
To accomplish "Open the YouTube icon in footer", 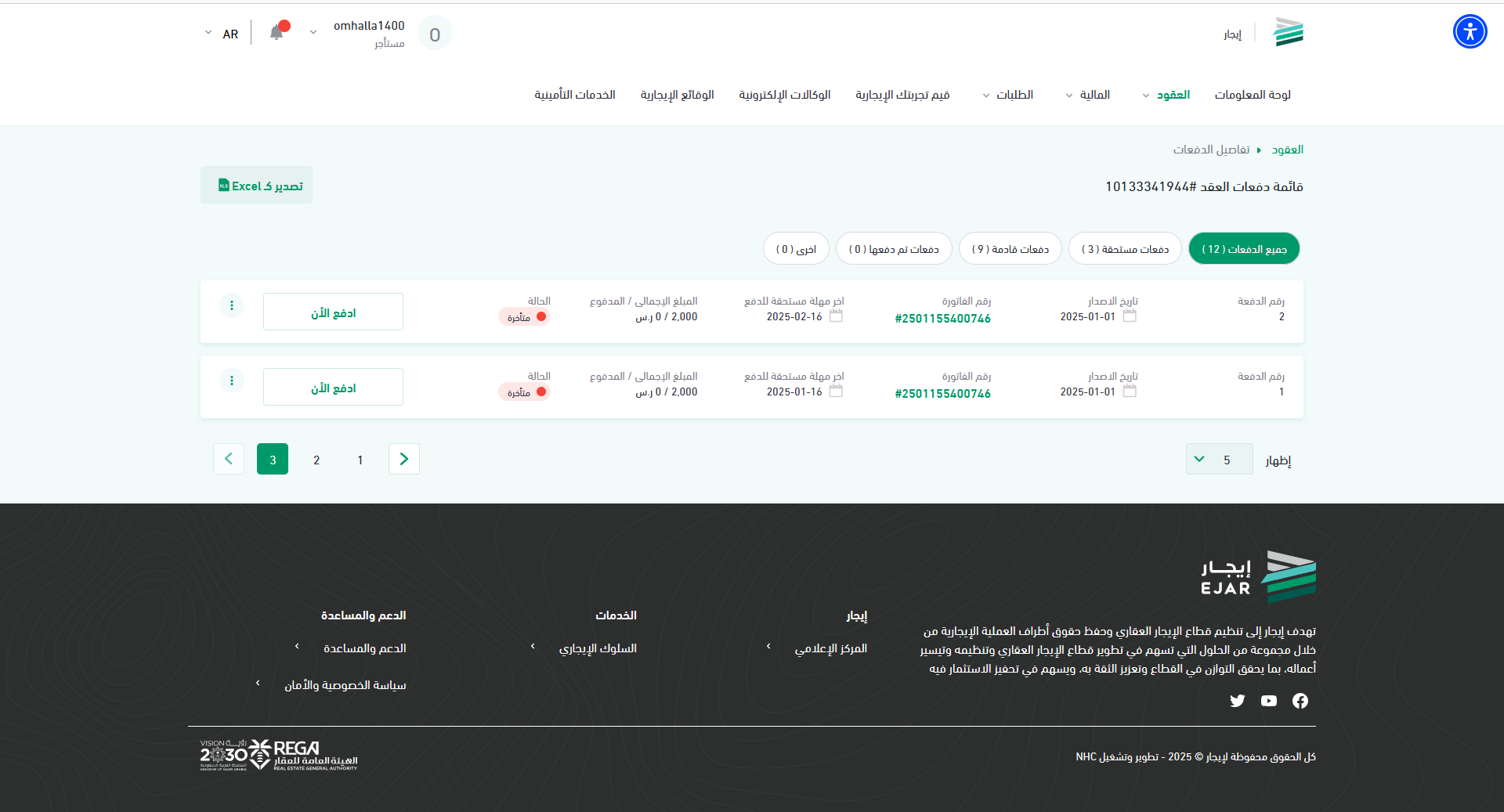I will click(x=1268, y=701).
